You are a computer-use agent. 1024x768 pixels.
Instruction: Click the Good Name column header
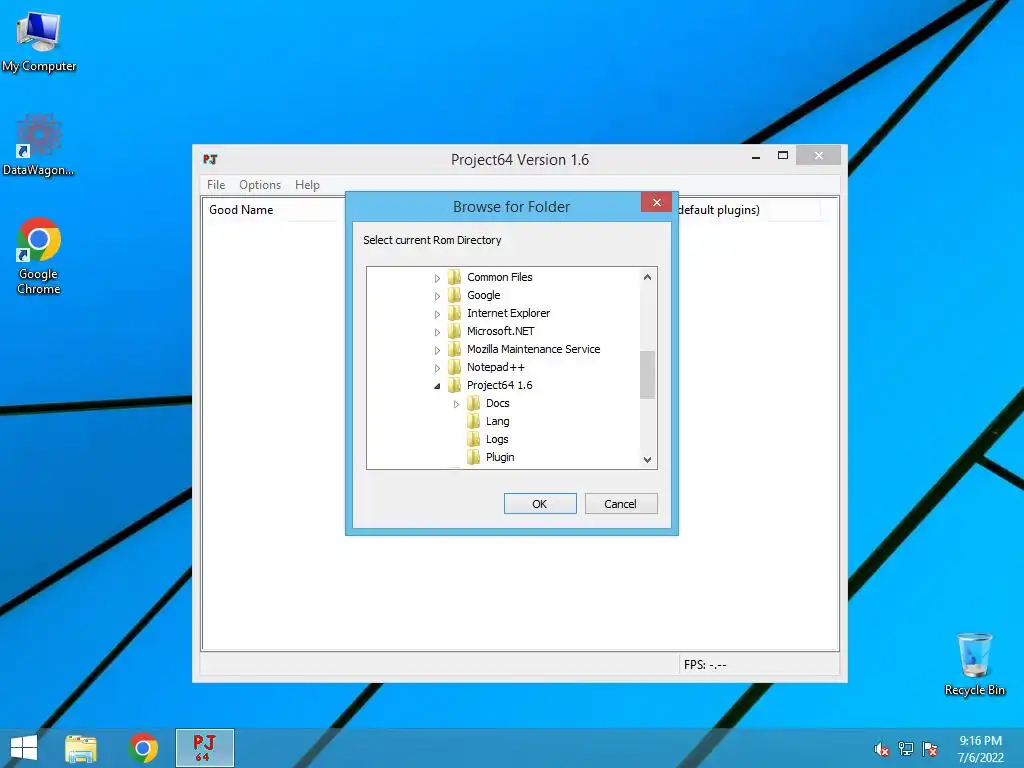[241, 210]
